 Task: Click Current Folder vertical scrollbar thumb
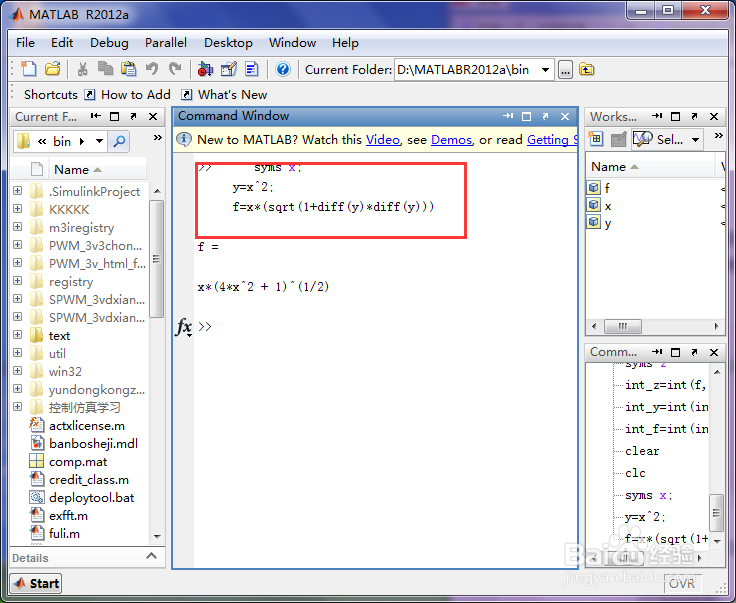[x=157, y=259]
